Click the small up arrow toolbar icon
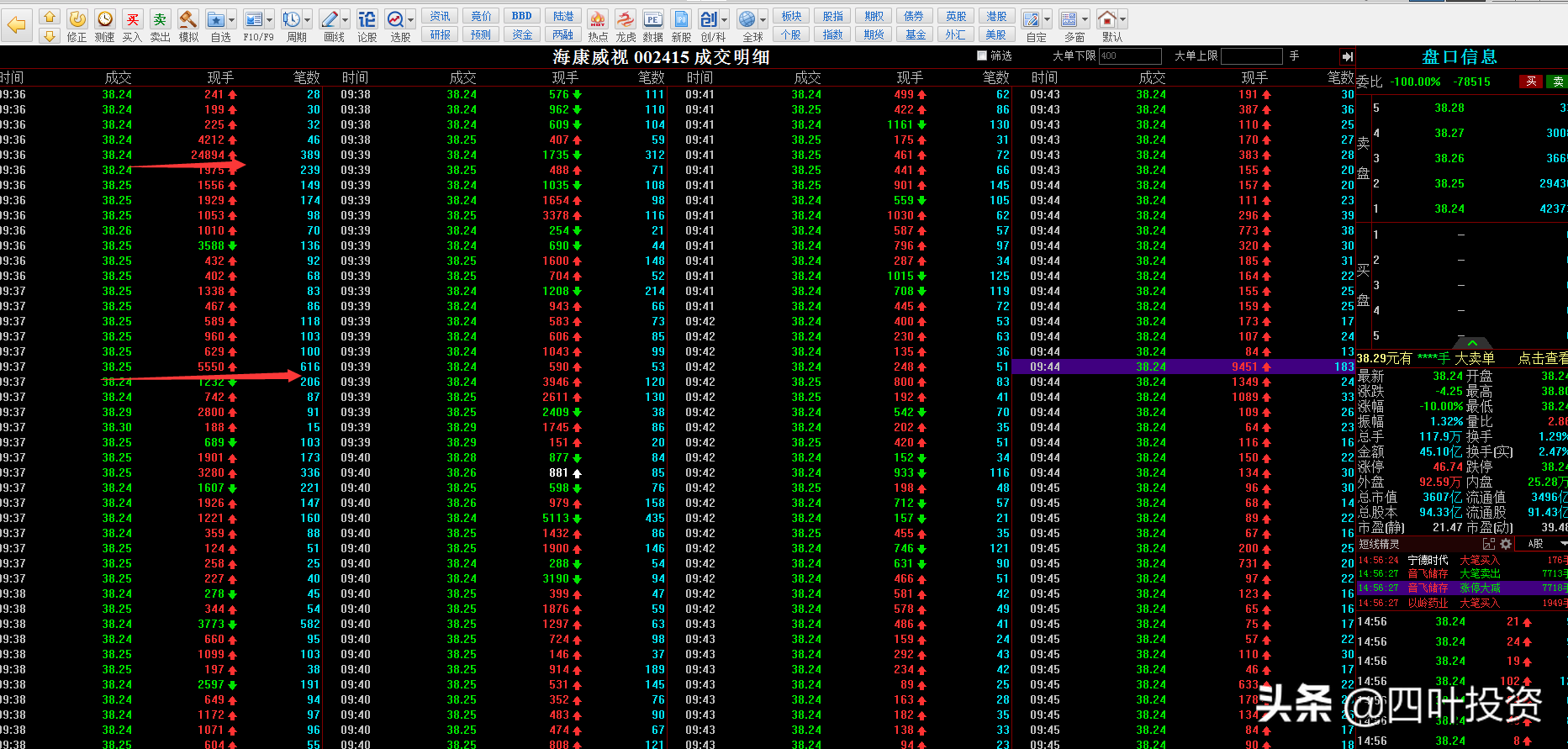The image size is (1568, 749). coord(50,16)
